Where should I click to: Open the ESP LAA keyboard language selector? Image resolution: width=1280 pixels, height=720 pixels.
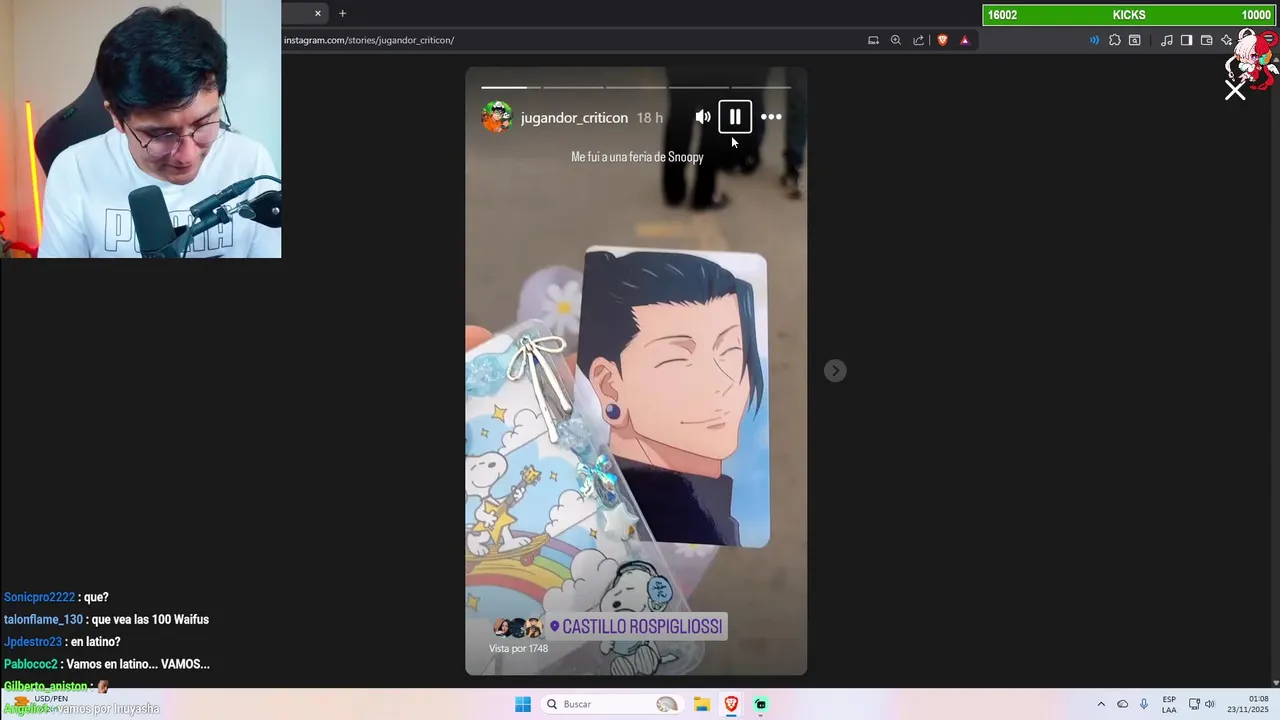tap(1169, 704)
